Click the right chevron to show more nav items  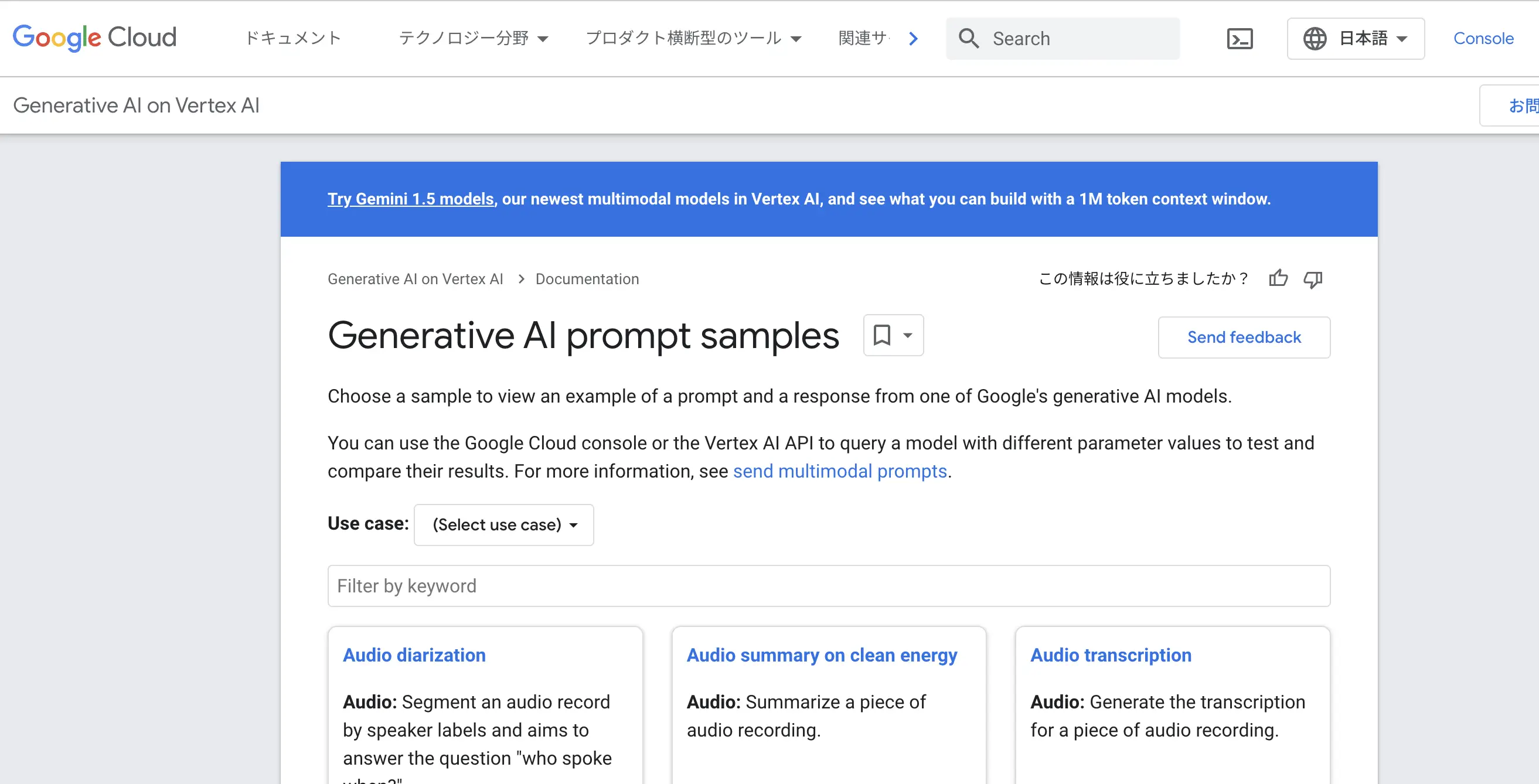(x=913, y=39)
